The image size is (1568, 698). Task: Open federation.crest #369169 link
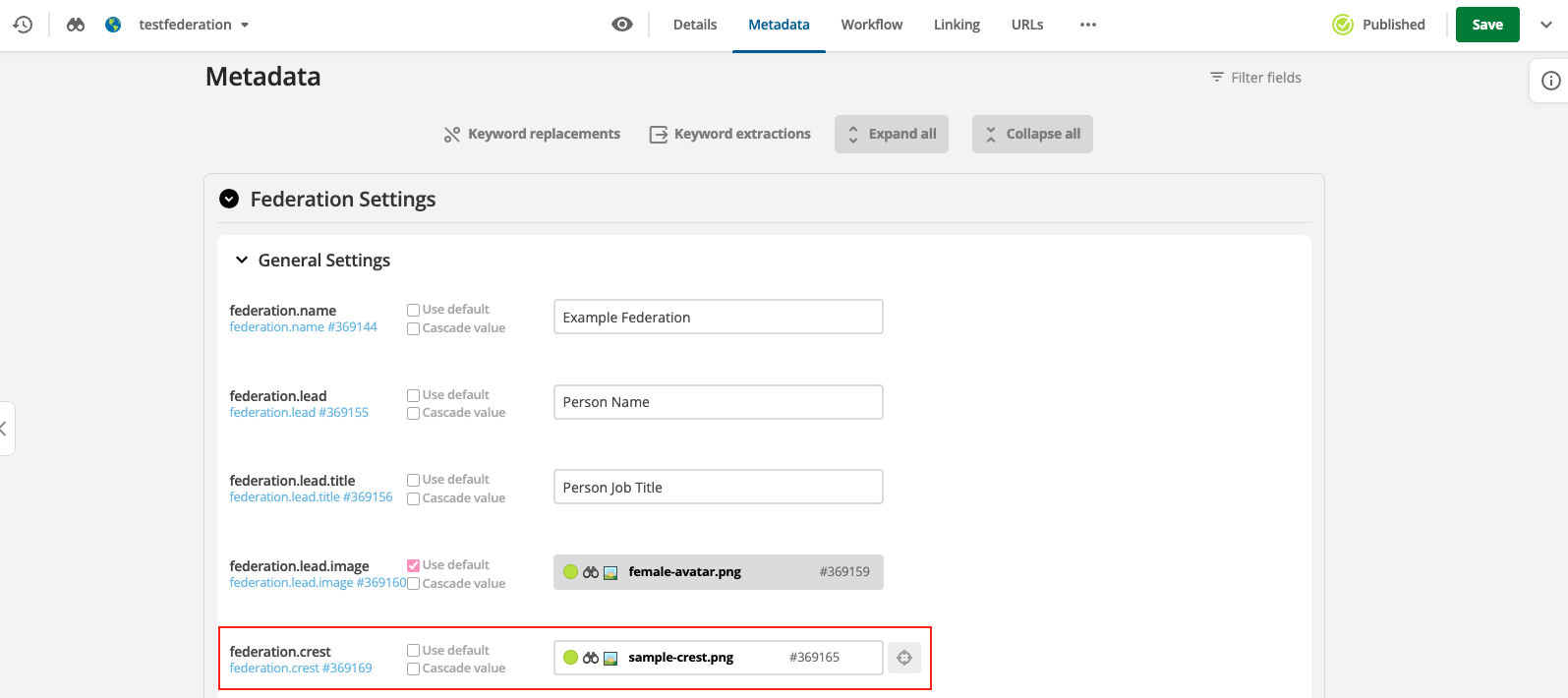[x=301, y=669]
